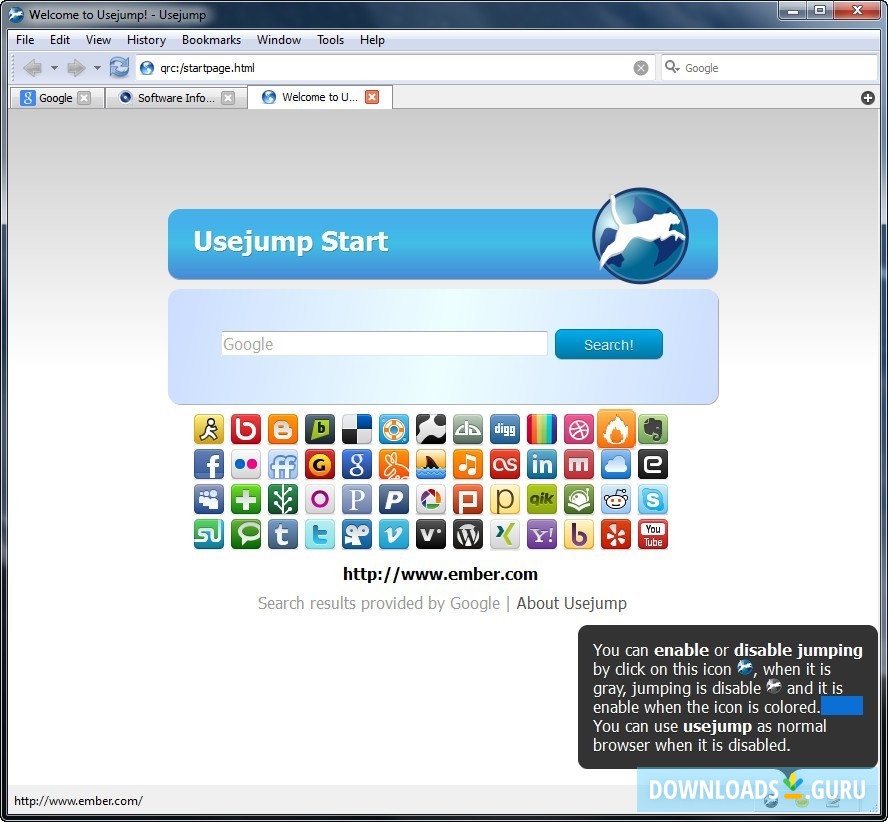The height and width of the screenshot is (822, 888).
Task: Open the File menu
Action: 25,40
